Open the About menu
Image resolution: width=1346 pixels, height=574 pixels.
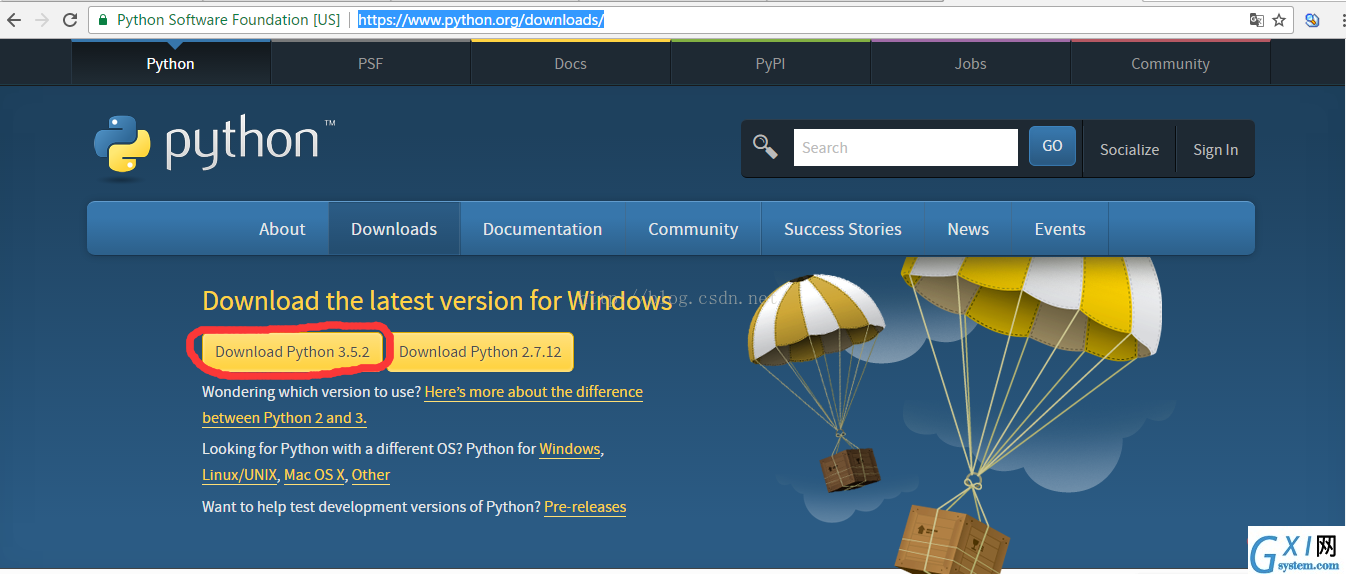(282, 229)
